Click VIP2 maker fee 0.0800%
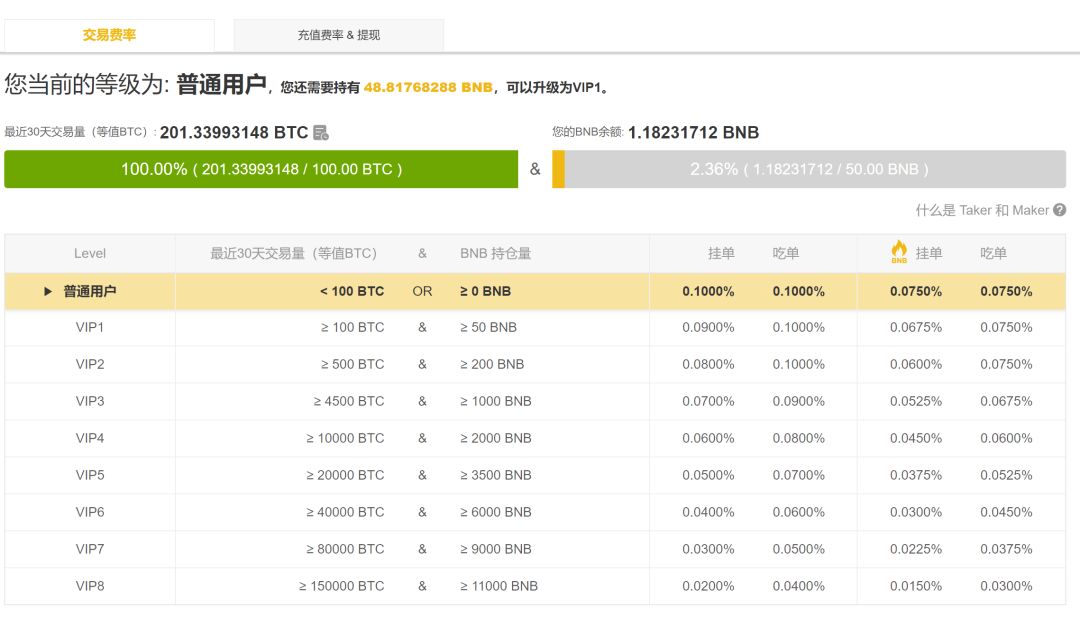Image resolution: width=1080 pixels, height=628 pixels. (708, 364)
